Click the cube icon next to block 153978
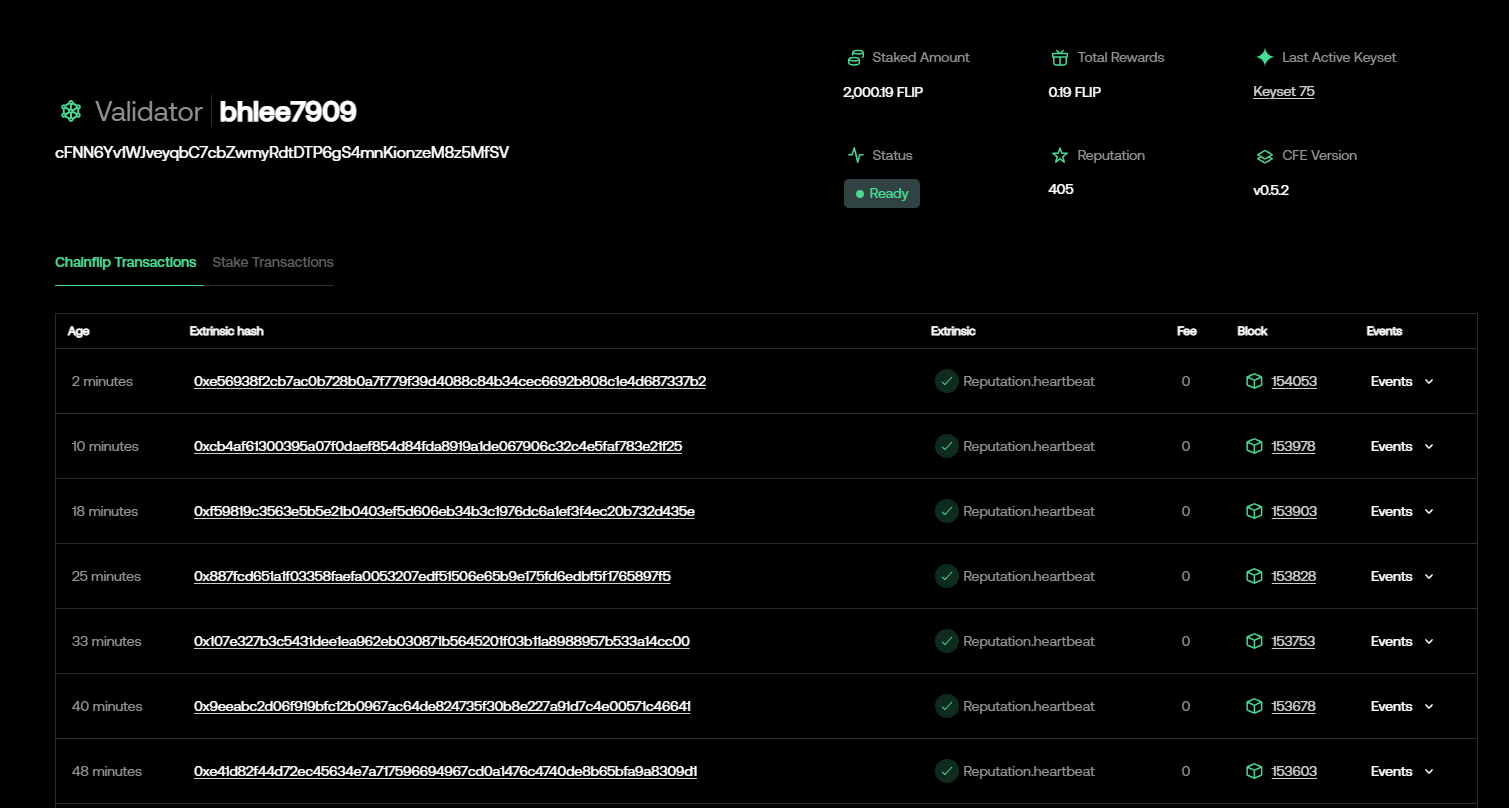 point(1254,446)
